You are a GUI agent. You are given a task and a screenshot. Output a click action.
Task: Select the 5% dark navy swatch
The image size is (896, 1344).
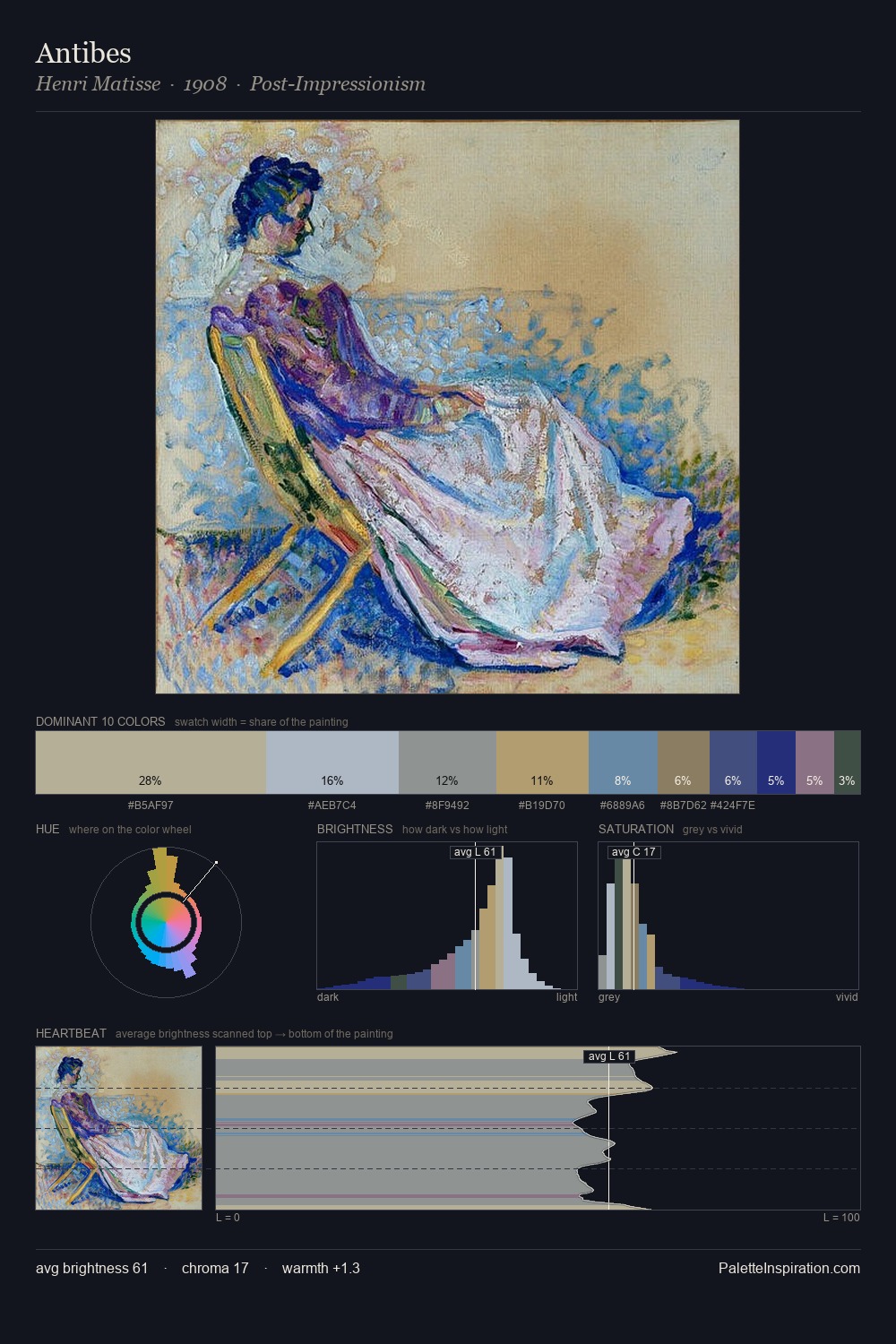[776, 762]
